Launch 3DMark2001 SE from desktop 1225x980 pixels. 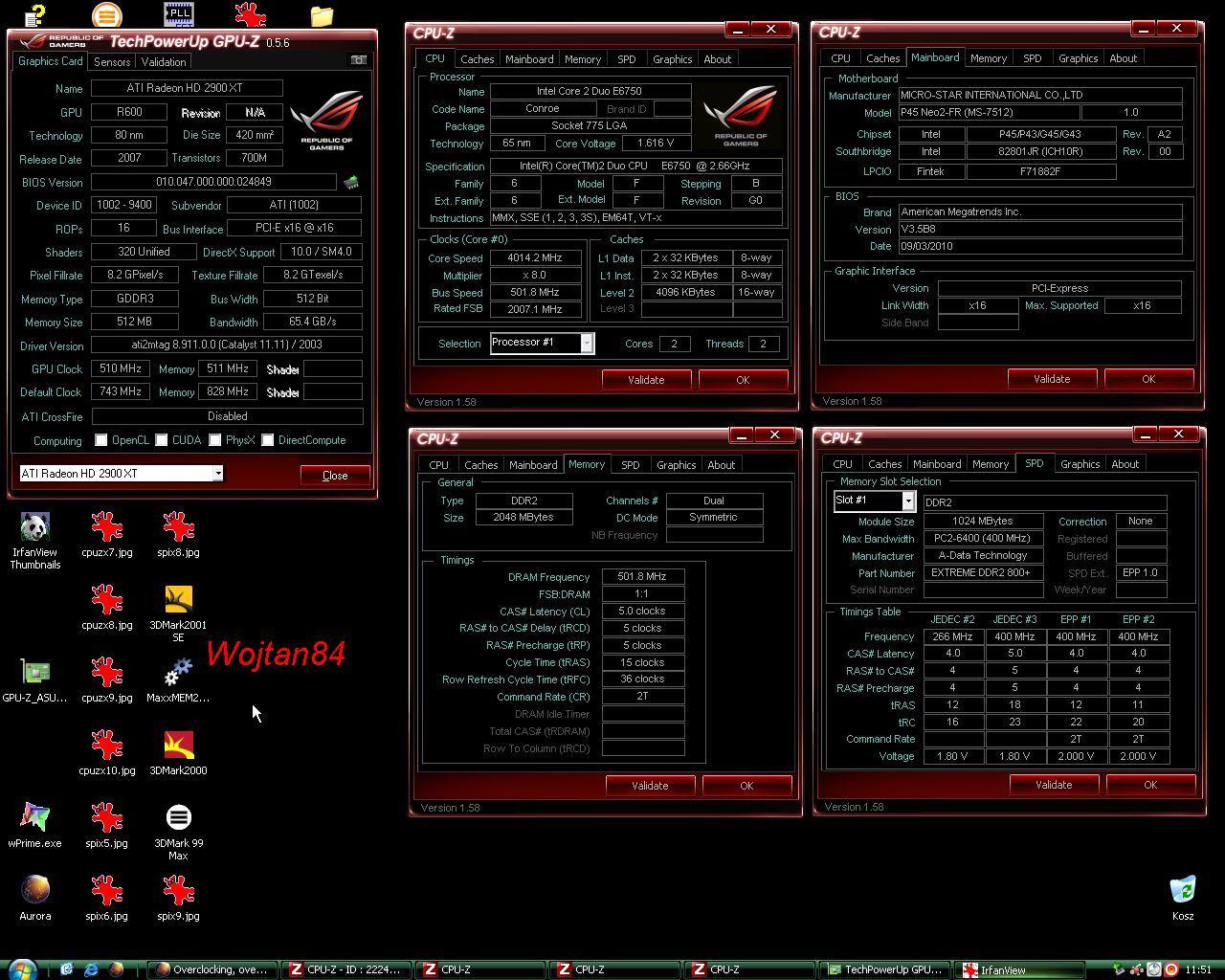(178, 613)
